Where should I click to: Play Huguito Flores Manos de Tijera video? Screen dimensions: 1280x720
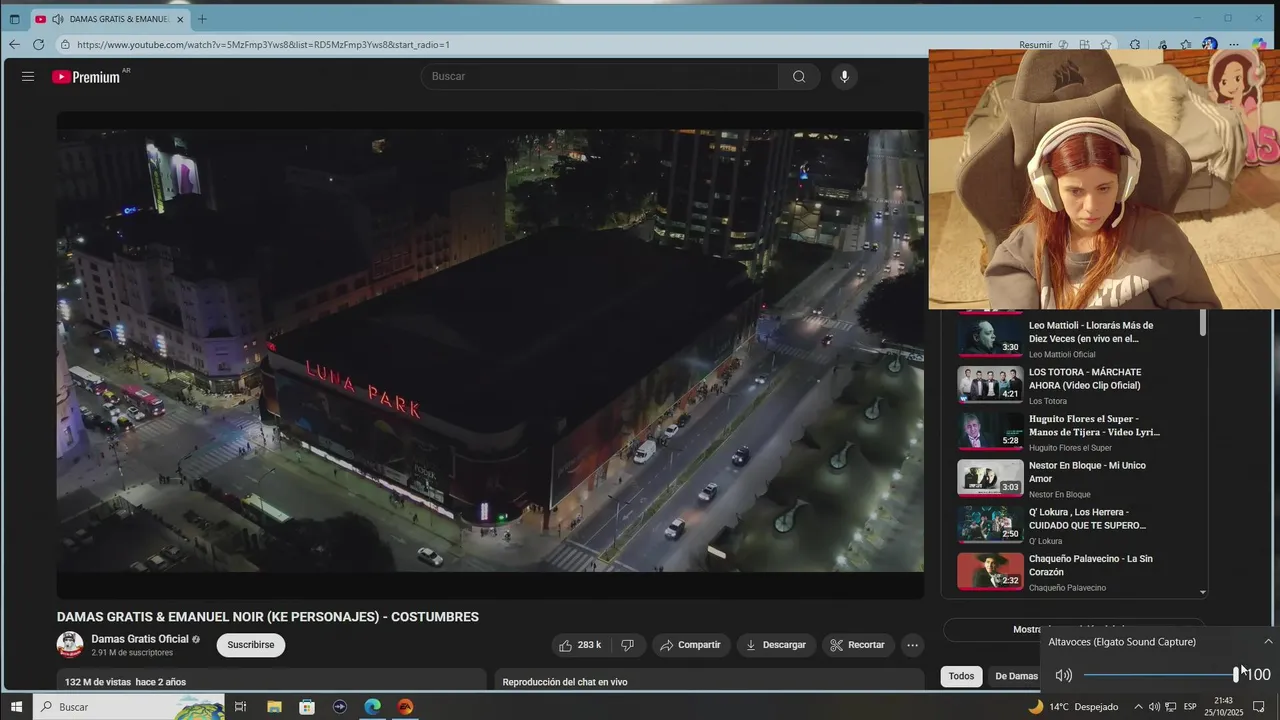pyautogui.click(x=1080, y=432)
